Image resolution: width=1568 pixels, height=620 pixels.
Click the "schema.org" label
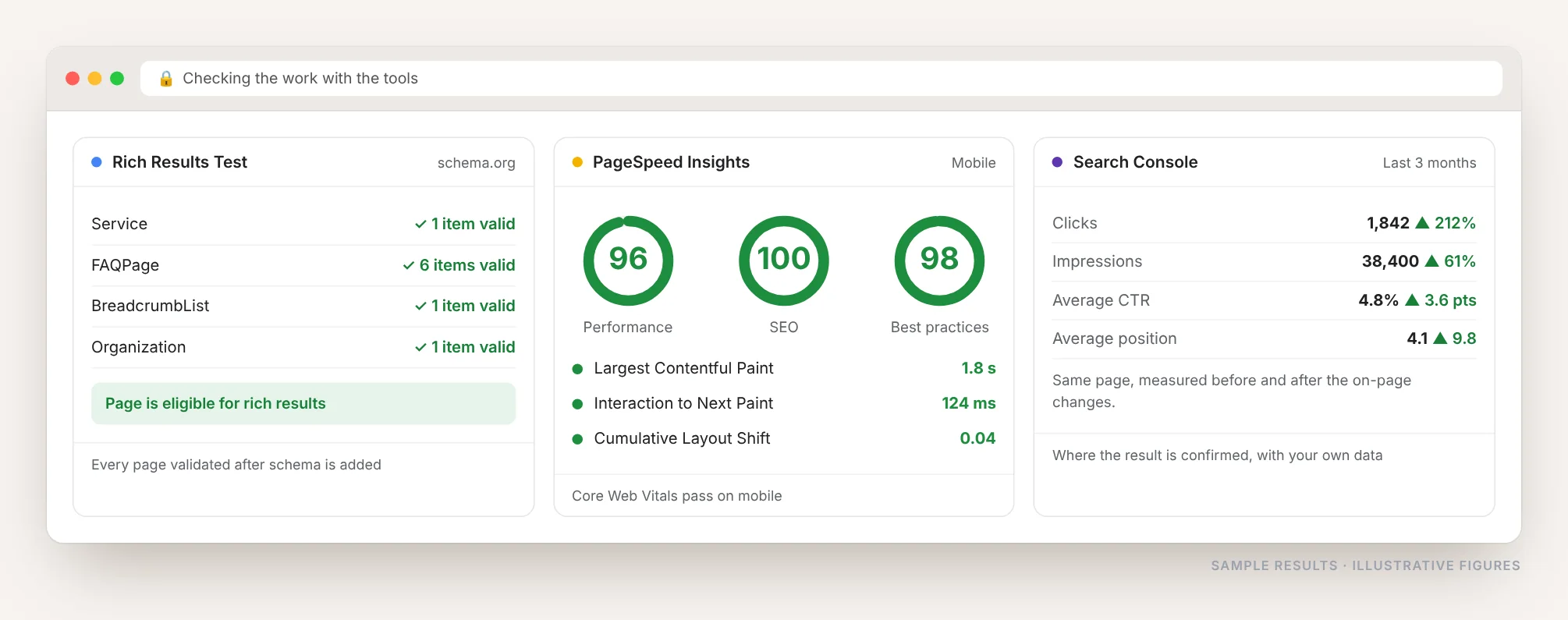[x=477, y=163]
